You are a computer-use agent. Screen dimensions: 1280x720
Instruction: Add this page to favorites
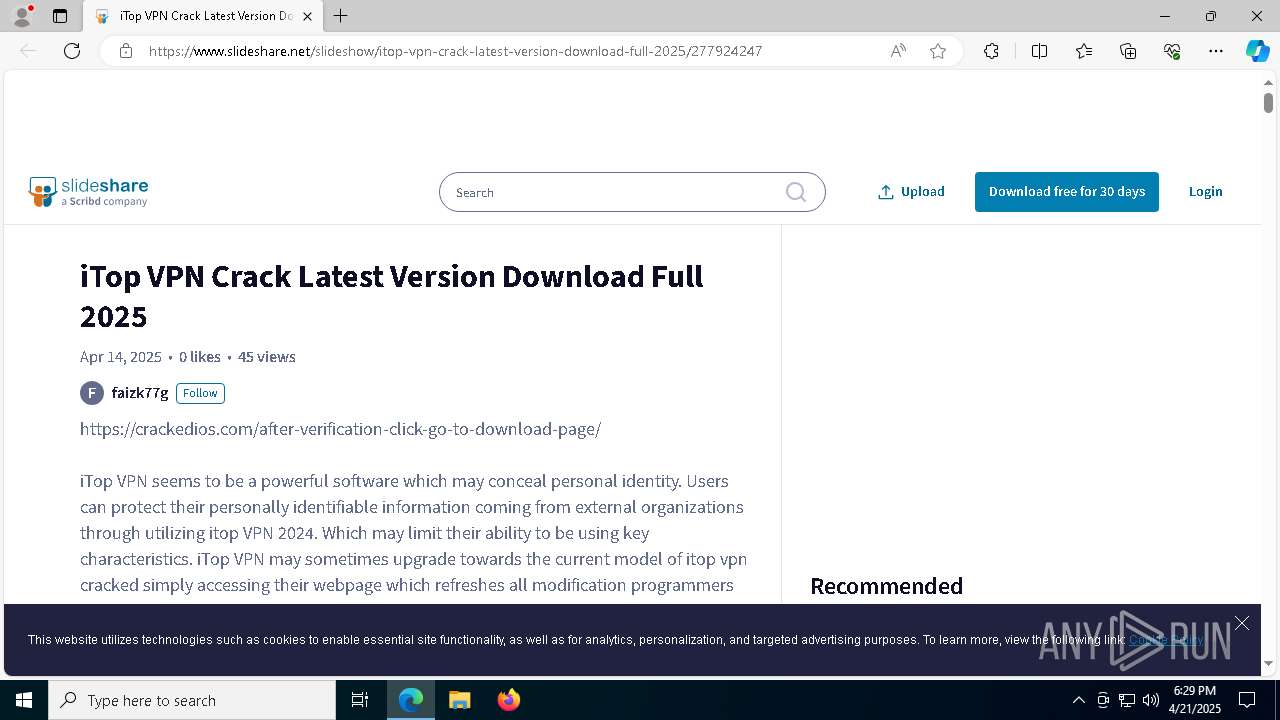pyautogui.click(x=938, y=51)
